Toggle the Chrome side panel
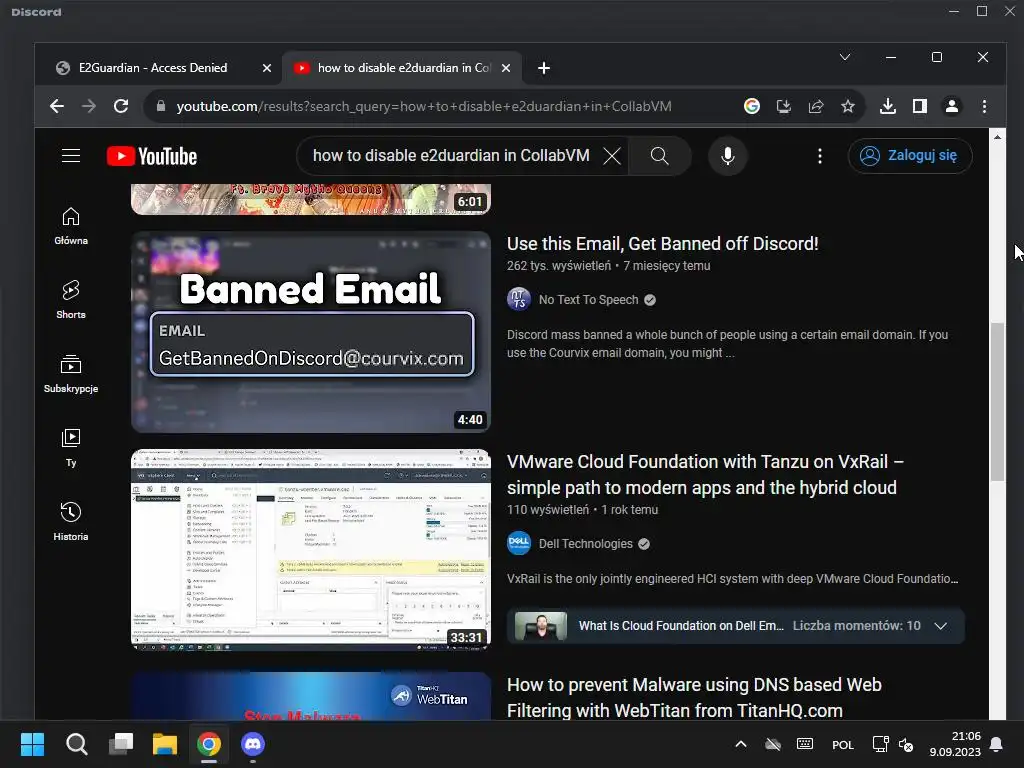Screen dimensions: 1024x768 tap(920, 106)
